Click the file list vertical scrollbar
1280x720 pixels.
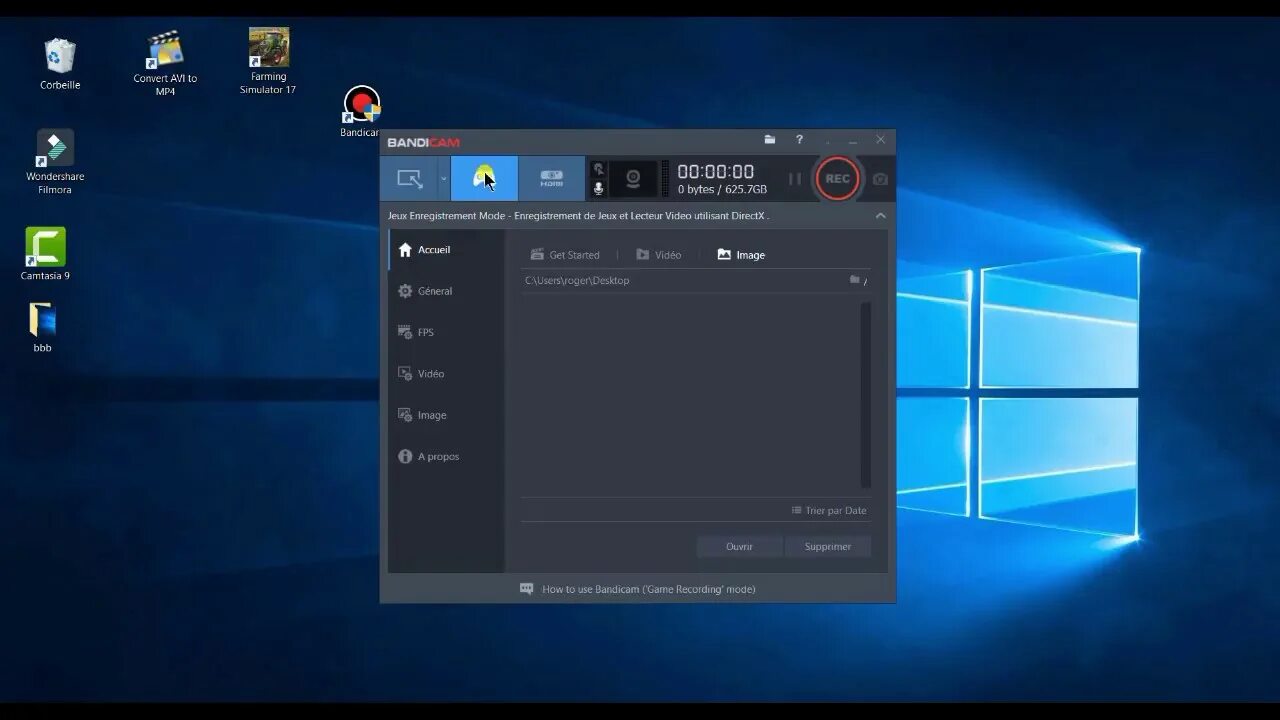pos(866,395)
